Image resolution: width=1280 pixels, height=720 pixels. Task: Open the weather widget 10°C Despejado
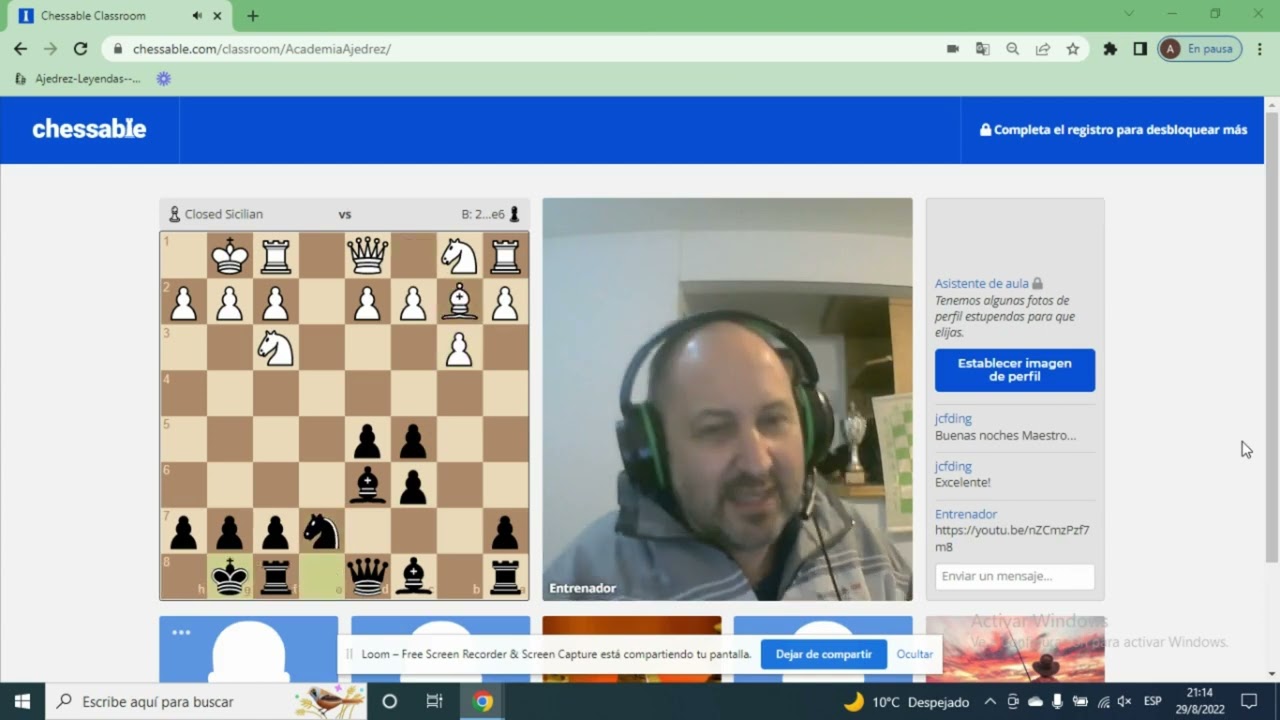(907, 702)
